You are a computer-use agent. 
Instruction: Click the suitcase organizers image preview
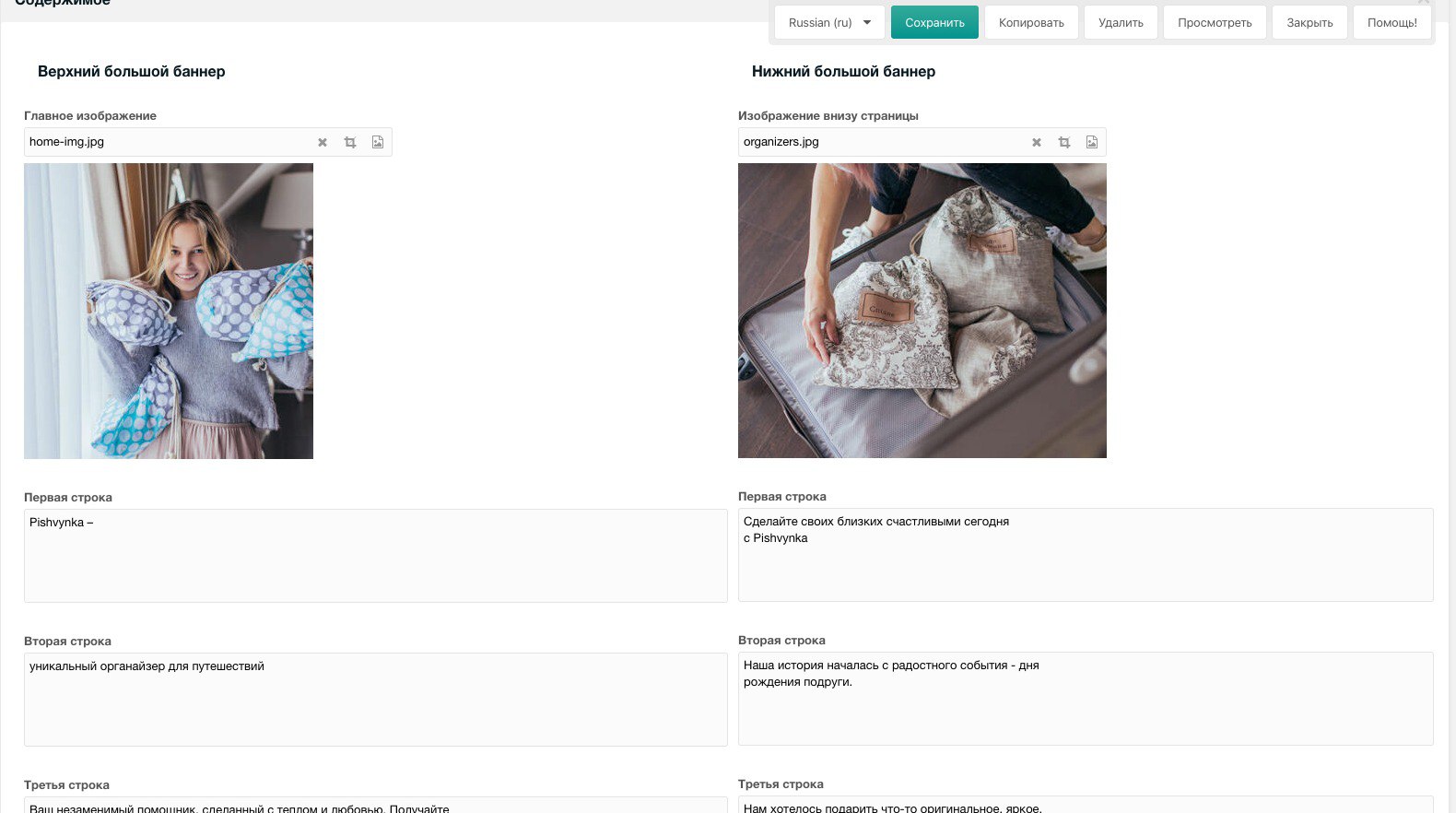point(922,311)
